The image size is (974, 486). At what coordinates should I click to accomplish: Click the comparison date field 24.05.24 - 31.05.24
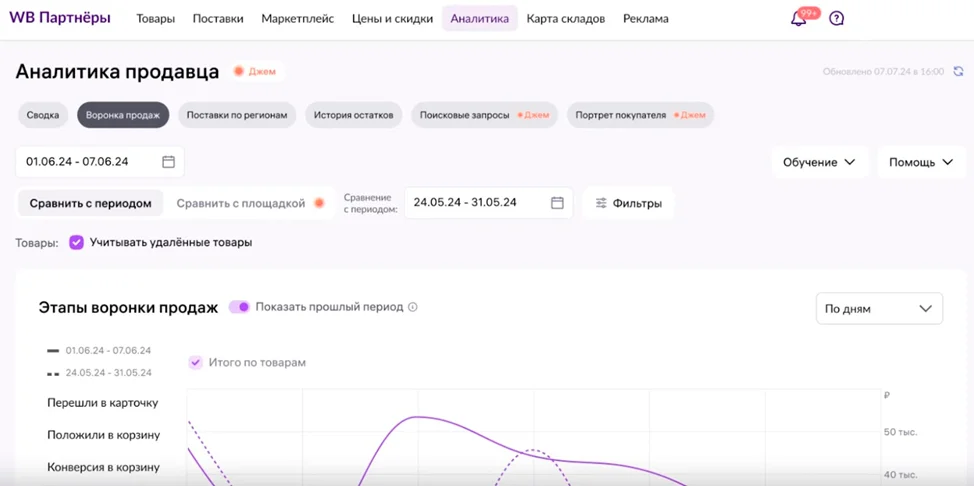point(488,203)
